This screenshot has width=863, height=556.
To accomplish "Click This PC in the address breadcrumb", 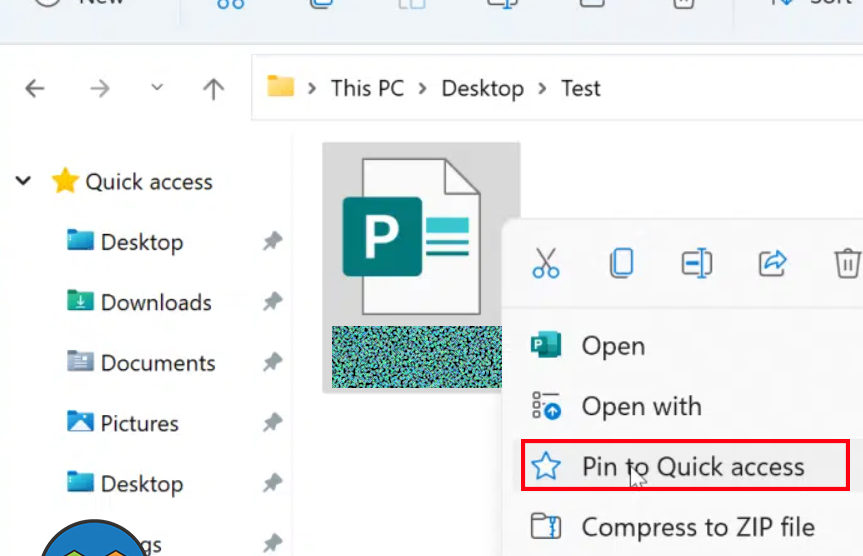I will (367, 88).
